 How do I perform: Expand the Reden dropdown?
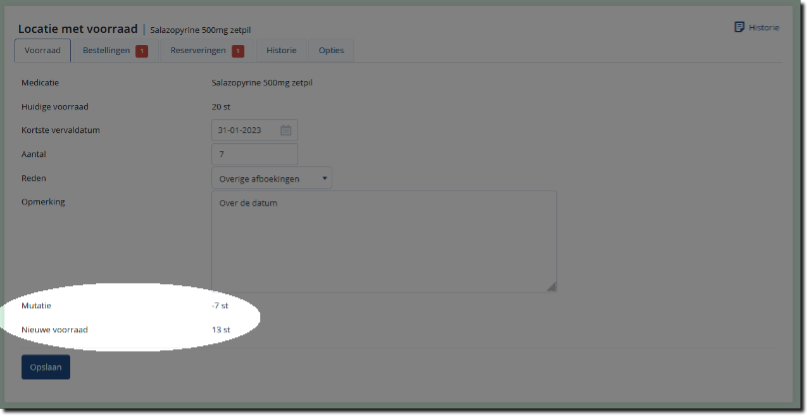tap(271, 178)
